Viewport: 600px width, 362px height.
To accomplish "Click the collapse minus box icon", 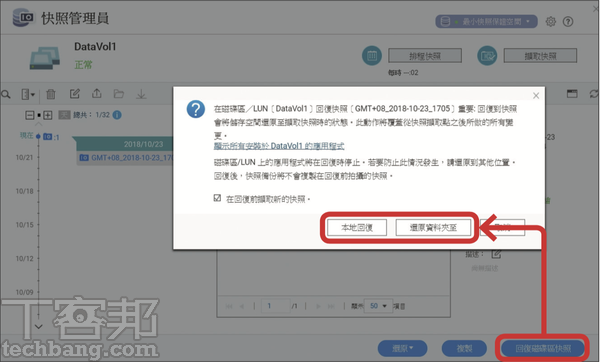I will 29,115.
